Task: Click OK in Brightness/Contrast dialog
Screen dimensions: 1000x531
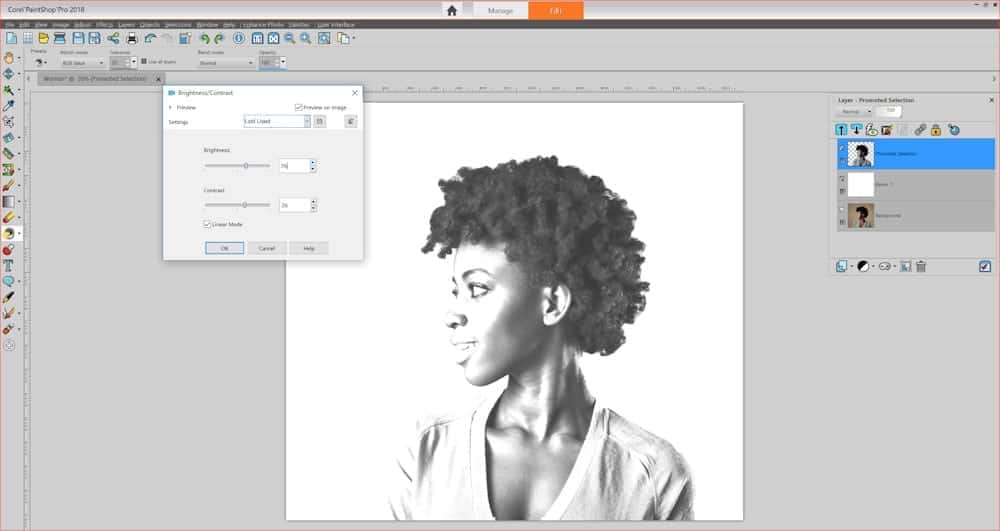Action: (x=224, y=248)
